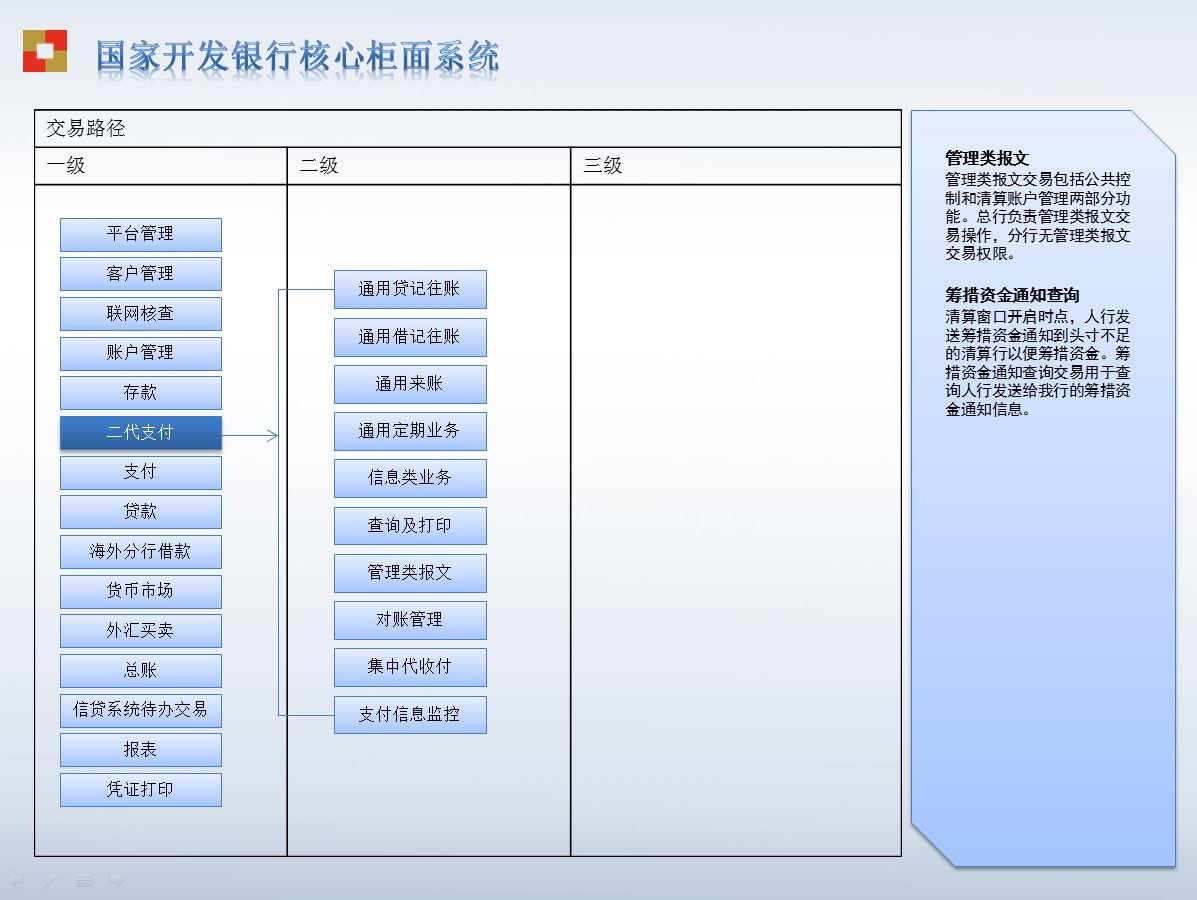Choose the 总账 button
This screenshot has height=900, width=1197.
click(140, 671)
